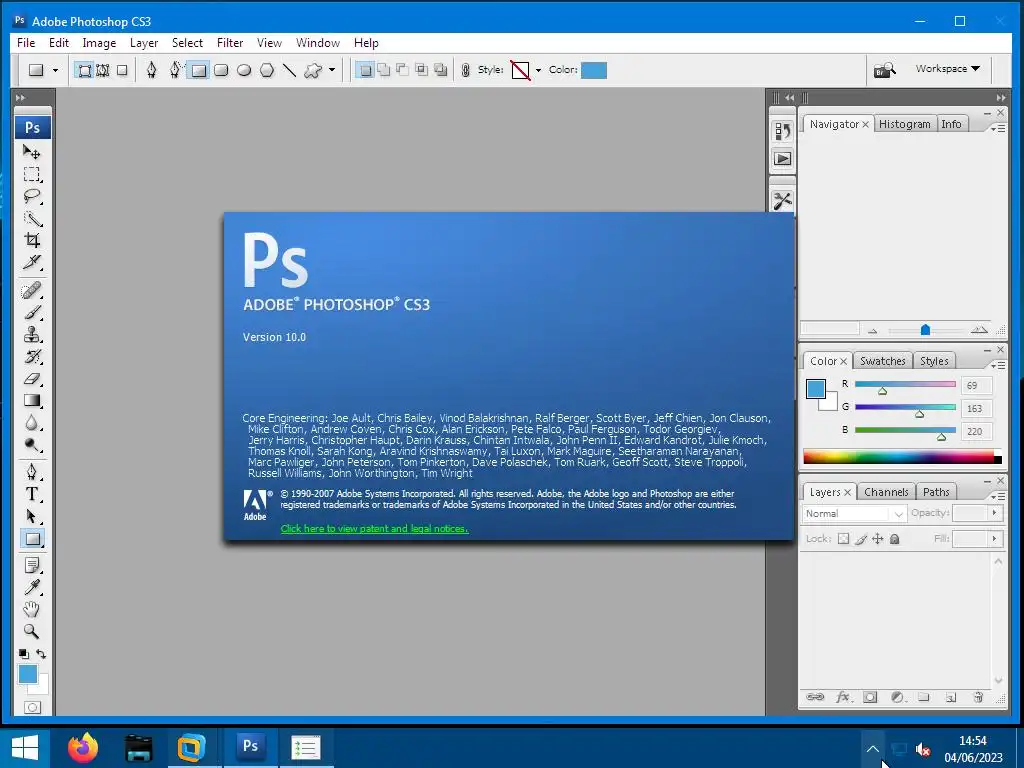Choose Polygon tool in options bar
This screenshot has width=1024, height=768.
point(267,70)
